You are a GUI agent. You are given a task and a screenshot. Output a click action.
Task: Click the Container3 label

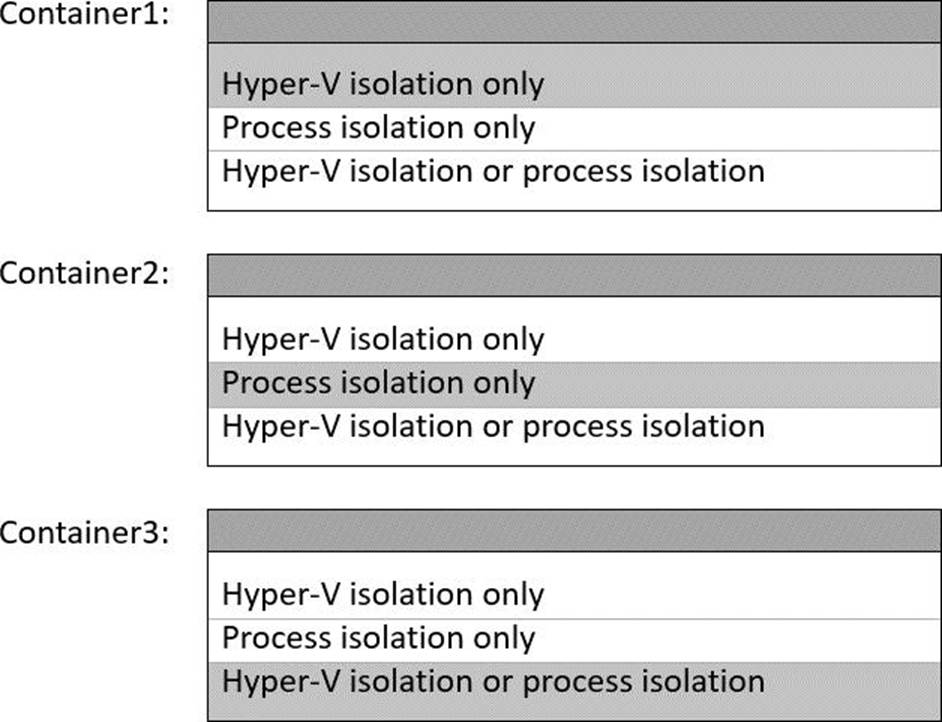pos(85,533)
